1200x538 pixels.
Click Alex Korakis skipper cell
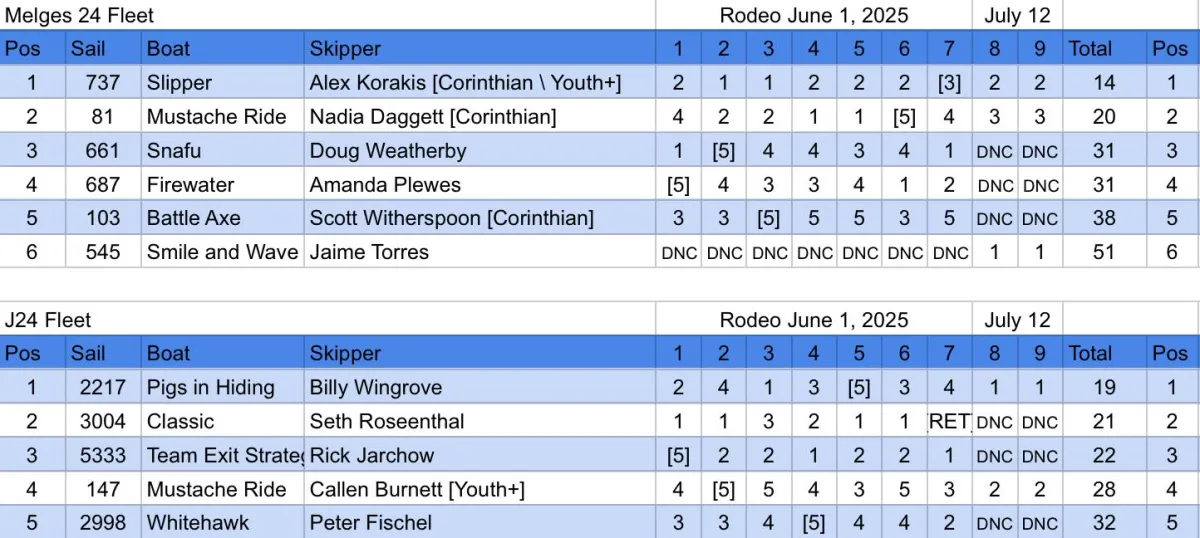[465, 83]
